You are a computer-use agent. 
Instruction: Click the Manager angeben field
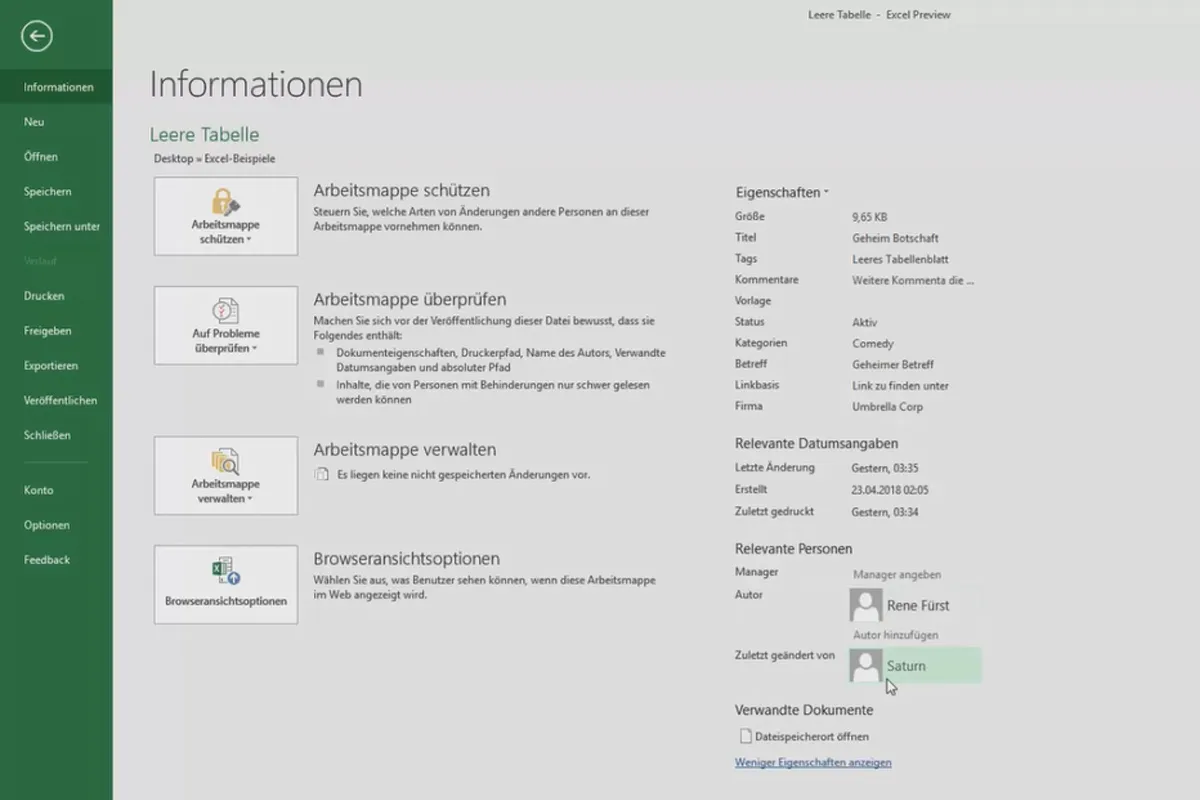pos(896,575)
